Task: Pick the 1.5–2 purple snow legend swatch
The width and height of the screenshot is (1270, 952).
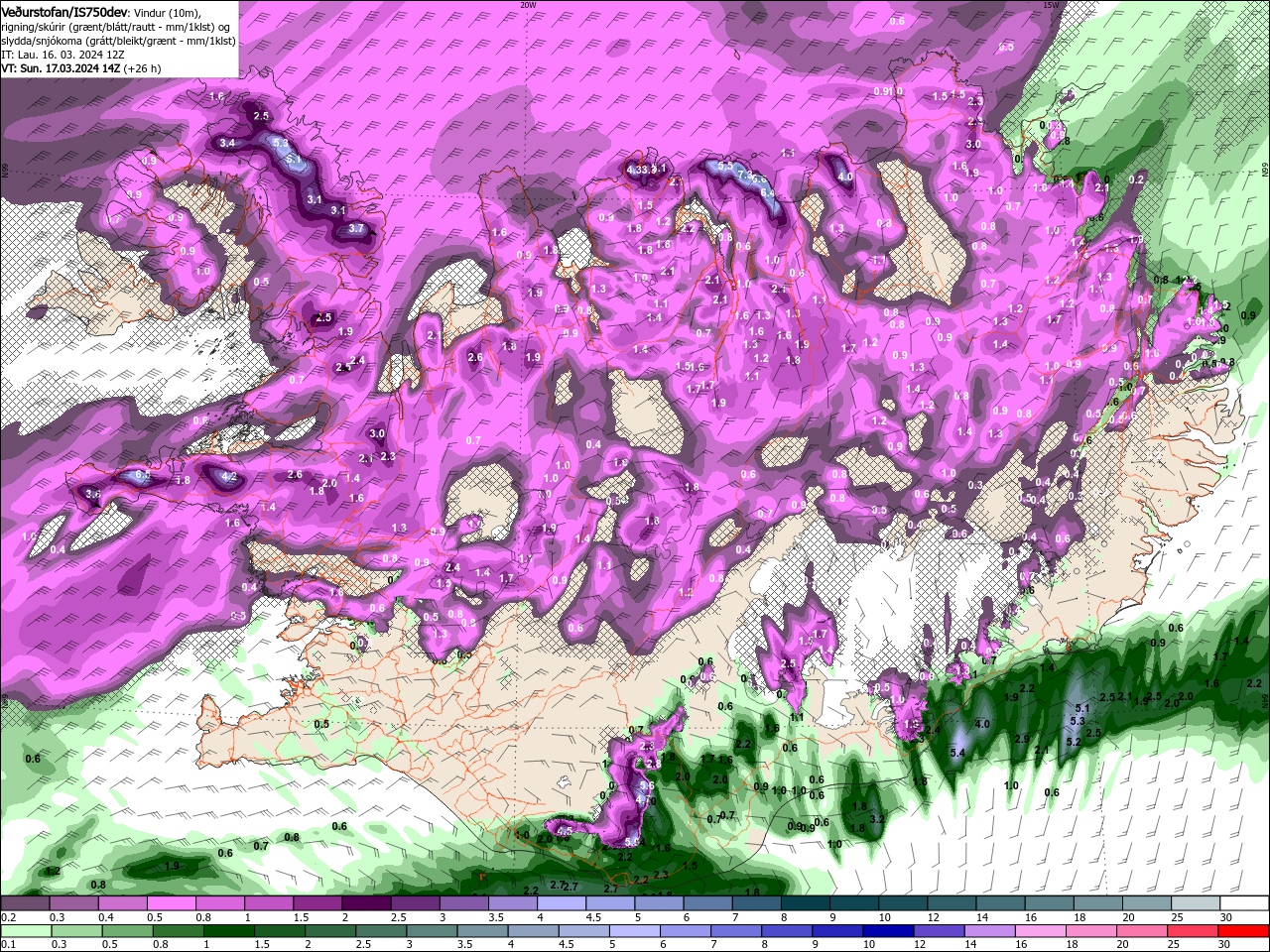Action: point(317,903)
